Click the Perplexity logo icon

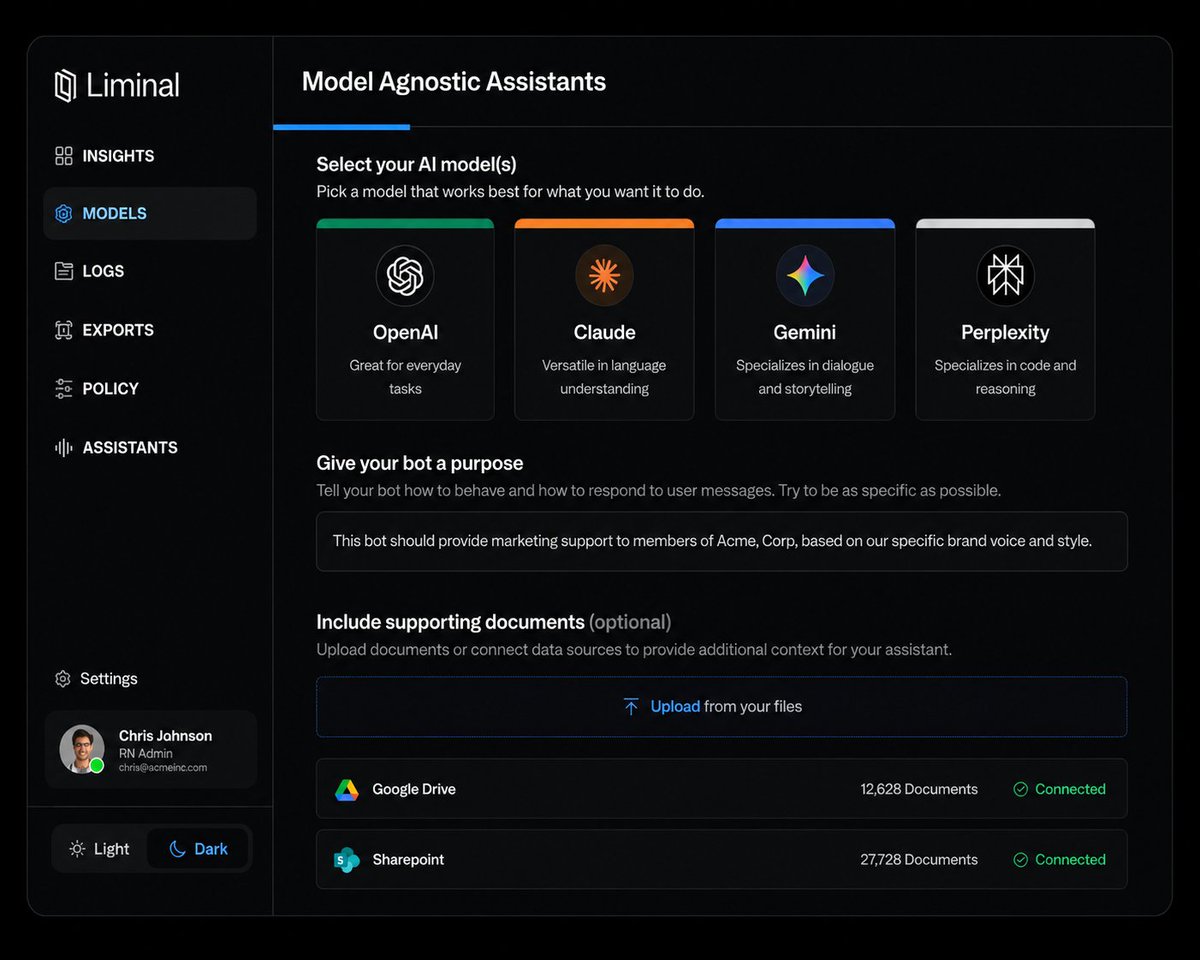(1005, 276)
